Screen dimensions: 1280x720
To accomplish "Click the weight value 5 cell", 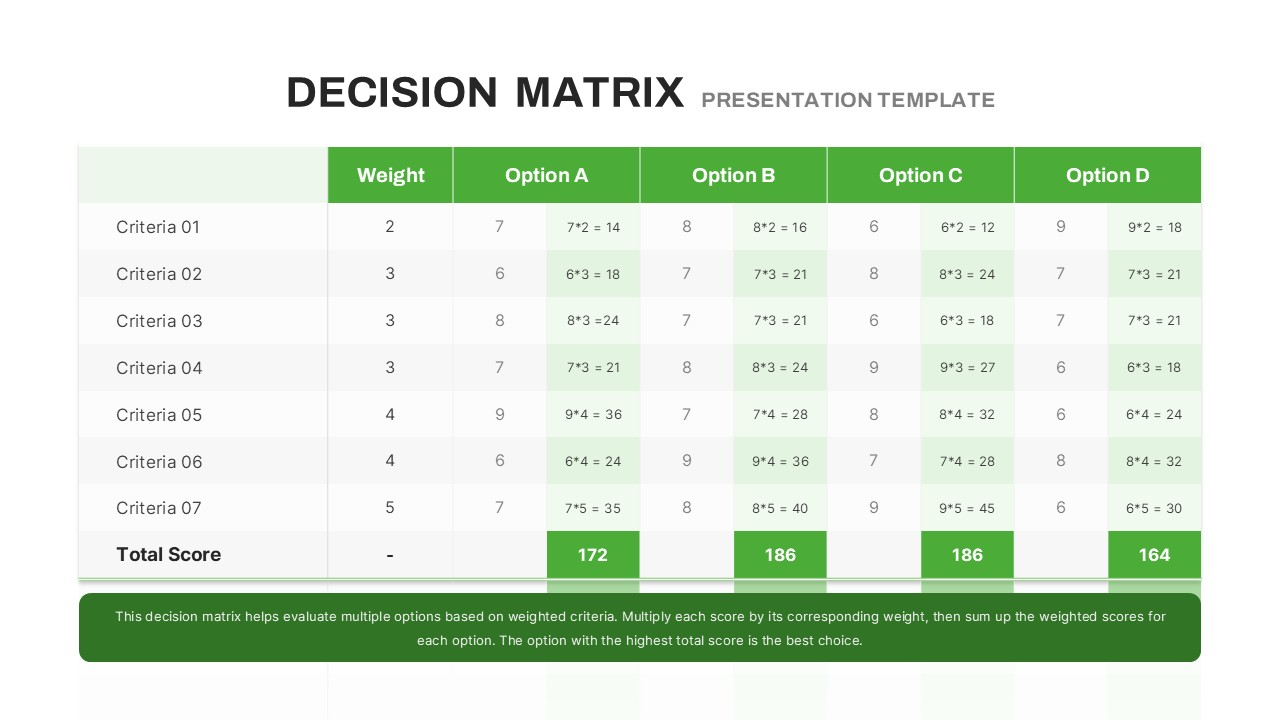I will click(390, 508).
